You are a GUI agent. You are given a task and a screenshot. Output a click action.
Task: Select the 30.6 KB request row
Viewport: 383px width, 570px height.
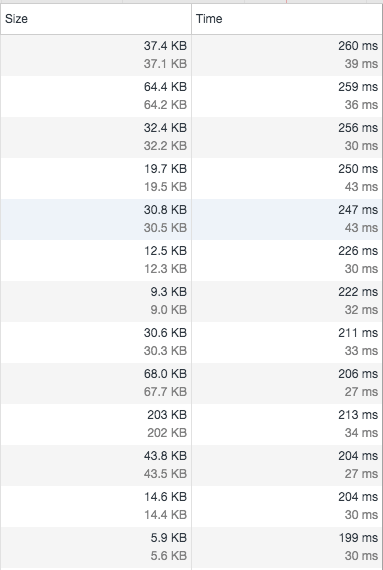(192, 342)
